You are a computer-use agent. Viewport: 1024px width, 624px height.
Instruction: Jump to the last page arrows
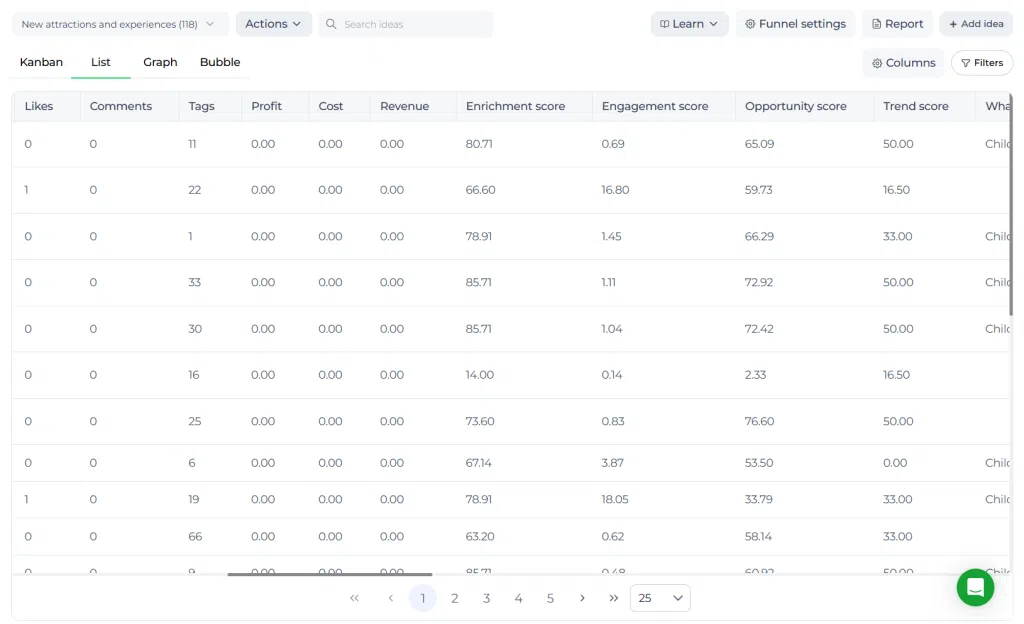point(614,598)
